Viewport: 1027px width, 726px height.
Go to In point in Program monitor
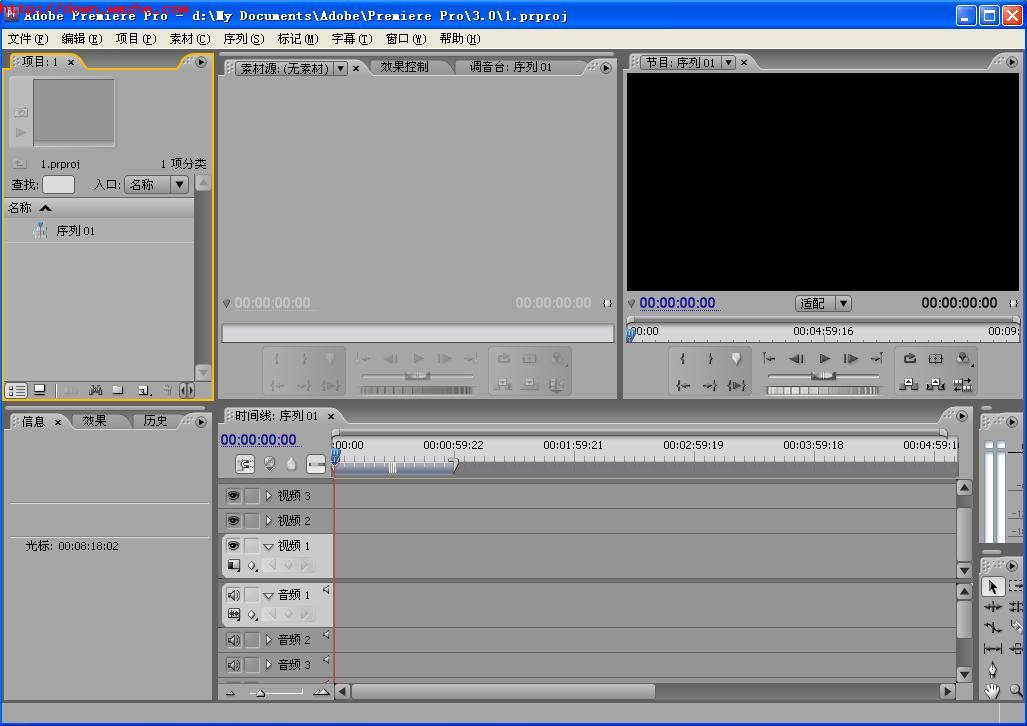683,385
